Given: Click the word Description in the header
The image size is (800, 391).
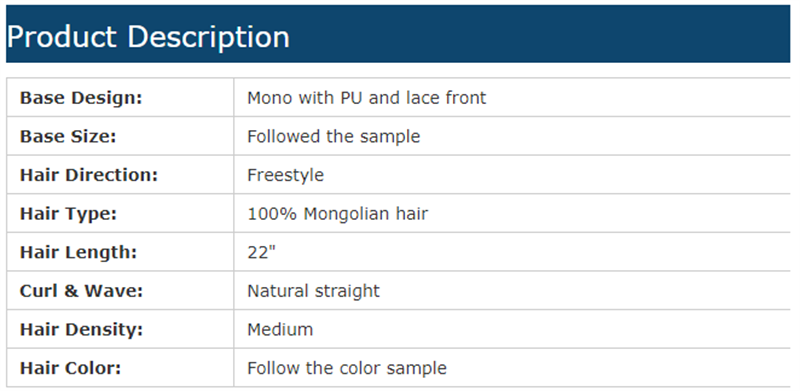Looking at the screenshot, I should [208, 37].
